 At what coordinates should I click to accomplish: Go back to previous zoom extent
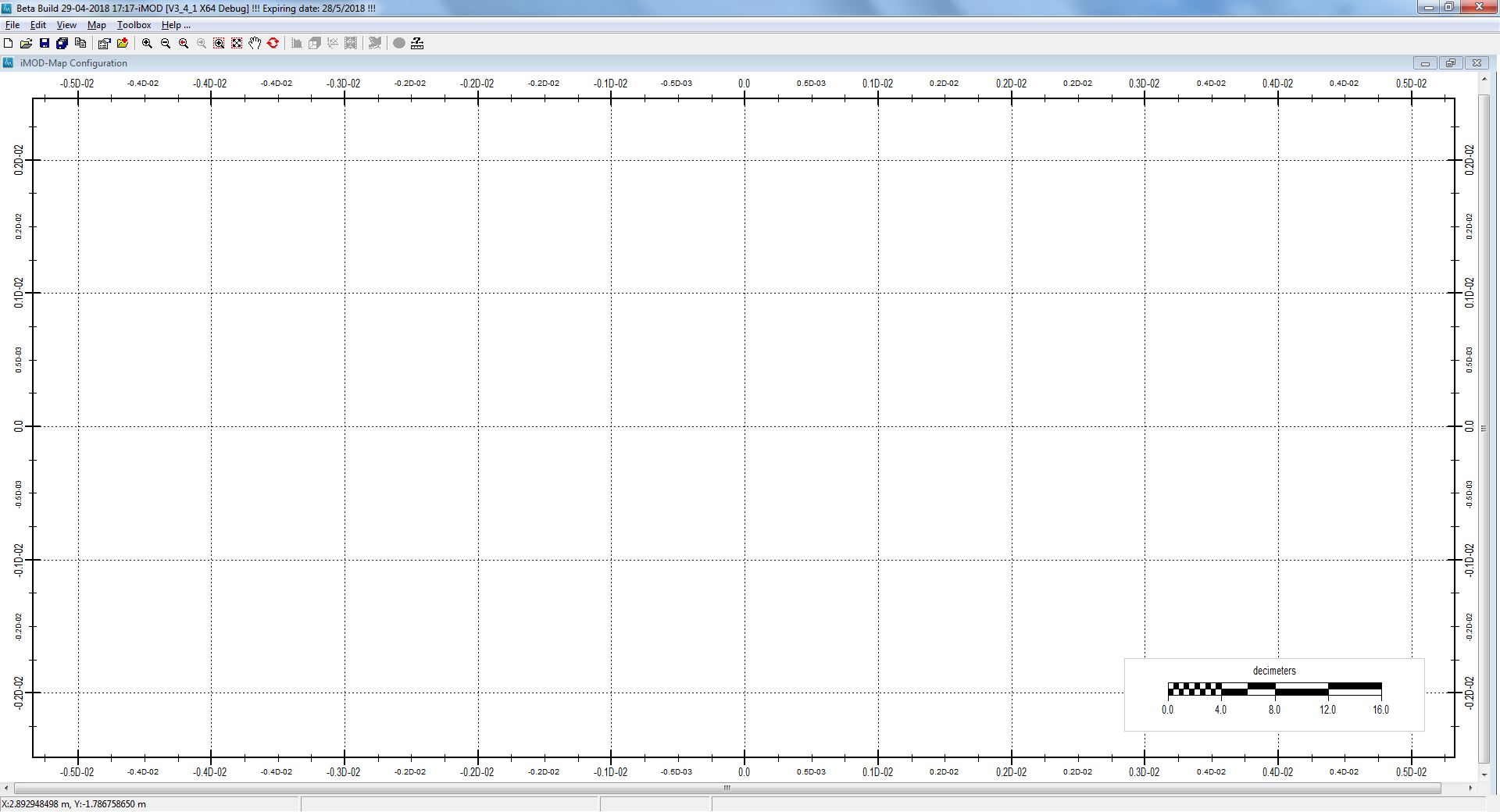pos(183,44)
